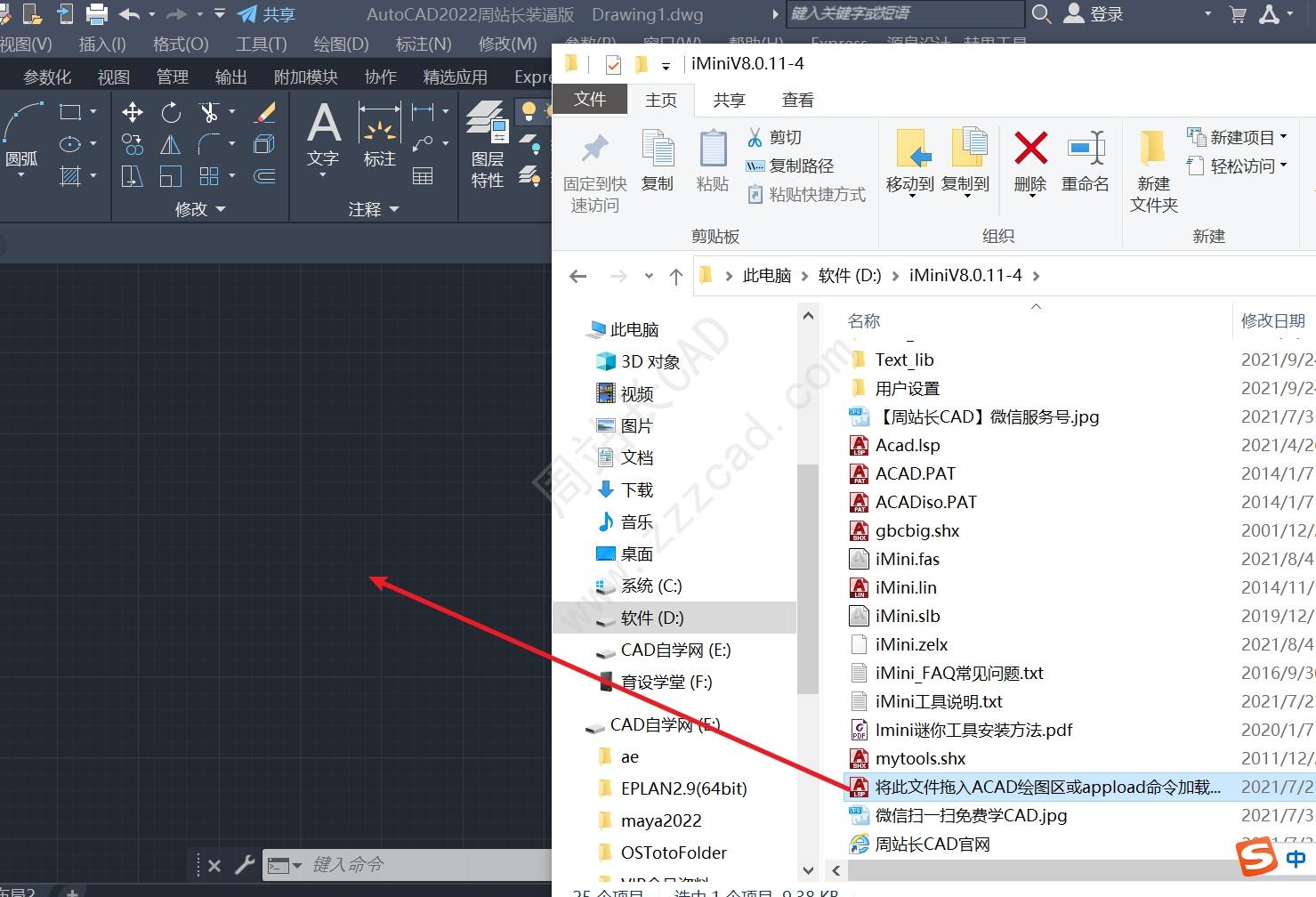Click the Undo arrow in AutoCAD quick access
The image size is (1316, 897).
[x=130, y=14]
